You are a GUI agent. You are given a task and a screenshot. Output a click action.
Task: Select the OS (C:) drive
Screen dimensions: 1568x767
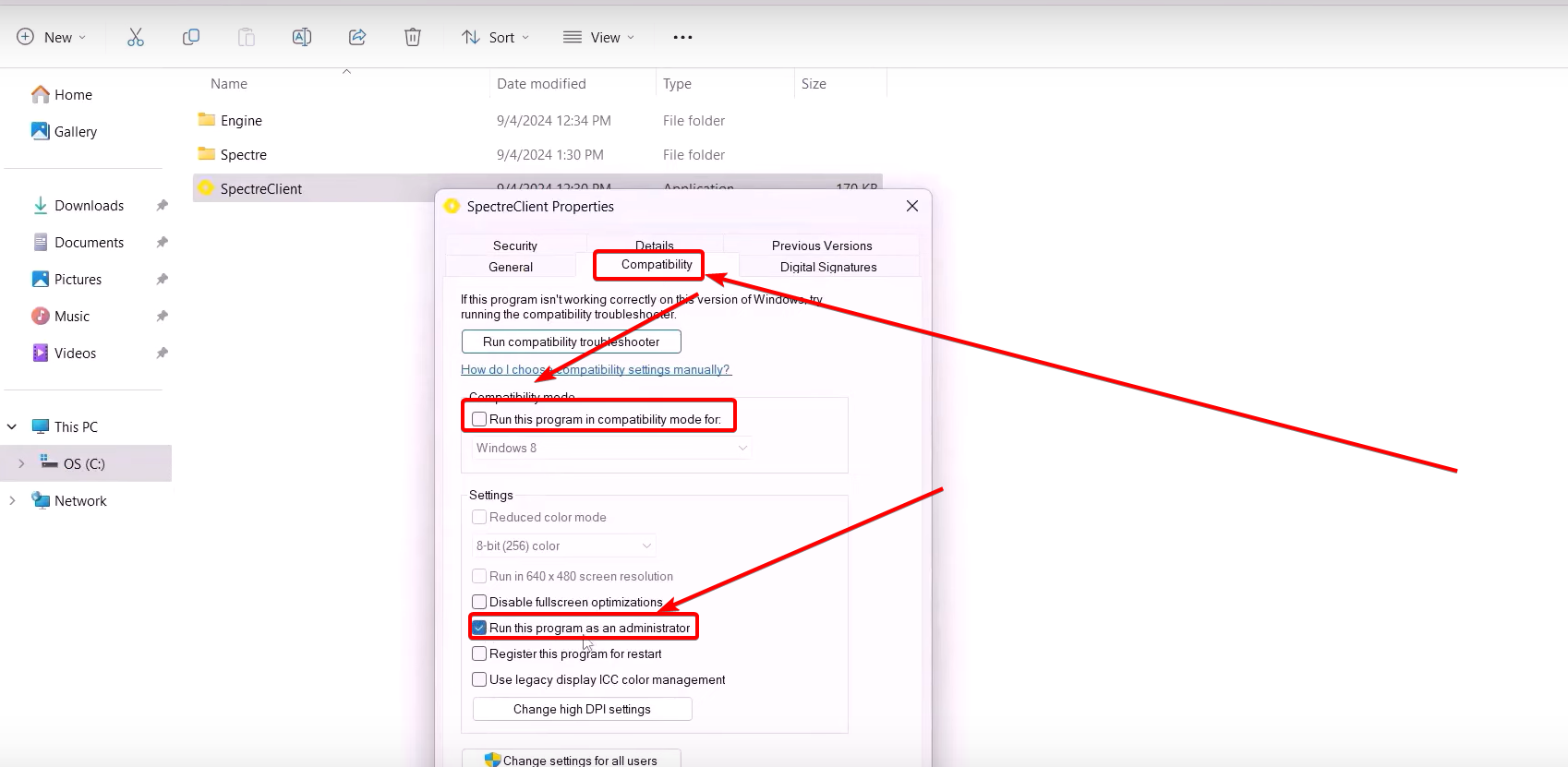coord(86,463)
